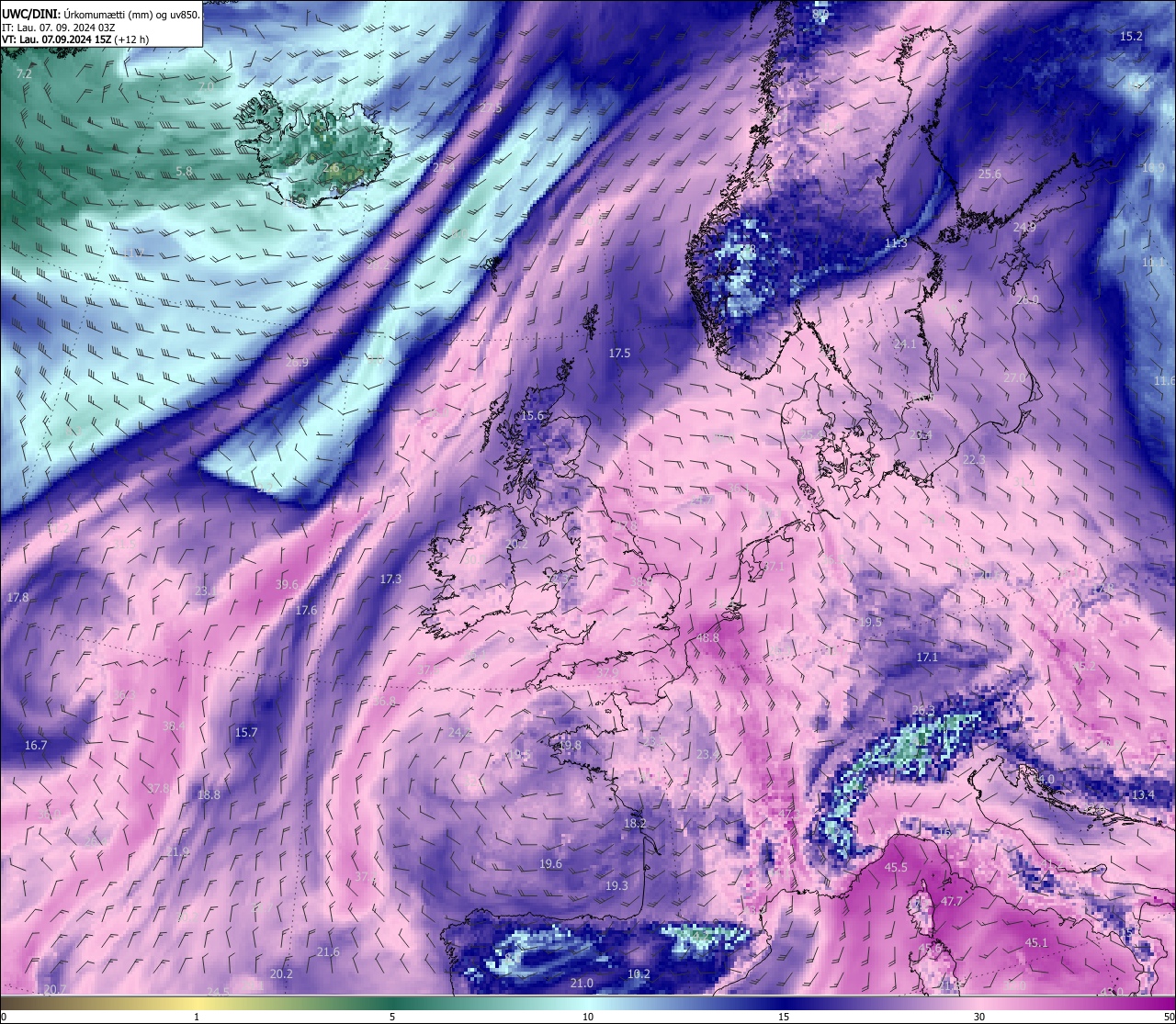Viewport: 1176px width, 1024px height.
Task: Click the 1 tick on the color scale
Action: click(x=197, y=1017)
